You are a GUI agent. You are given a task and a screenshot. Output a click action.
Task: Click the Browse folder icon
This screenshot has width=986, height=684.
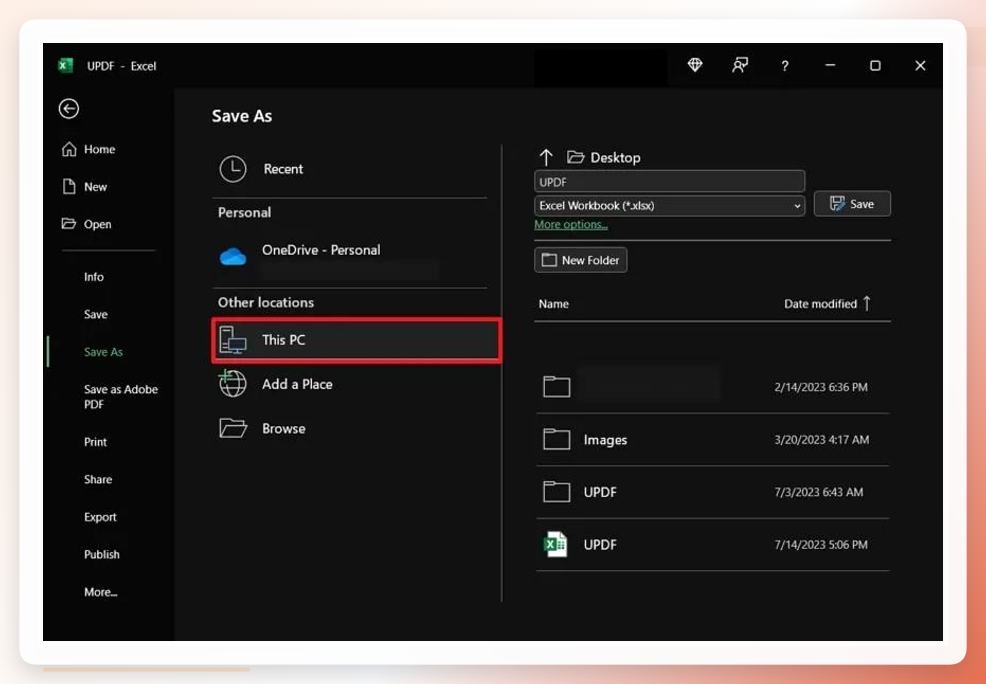[x=233, y=428]
